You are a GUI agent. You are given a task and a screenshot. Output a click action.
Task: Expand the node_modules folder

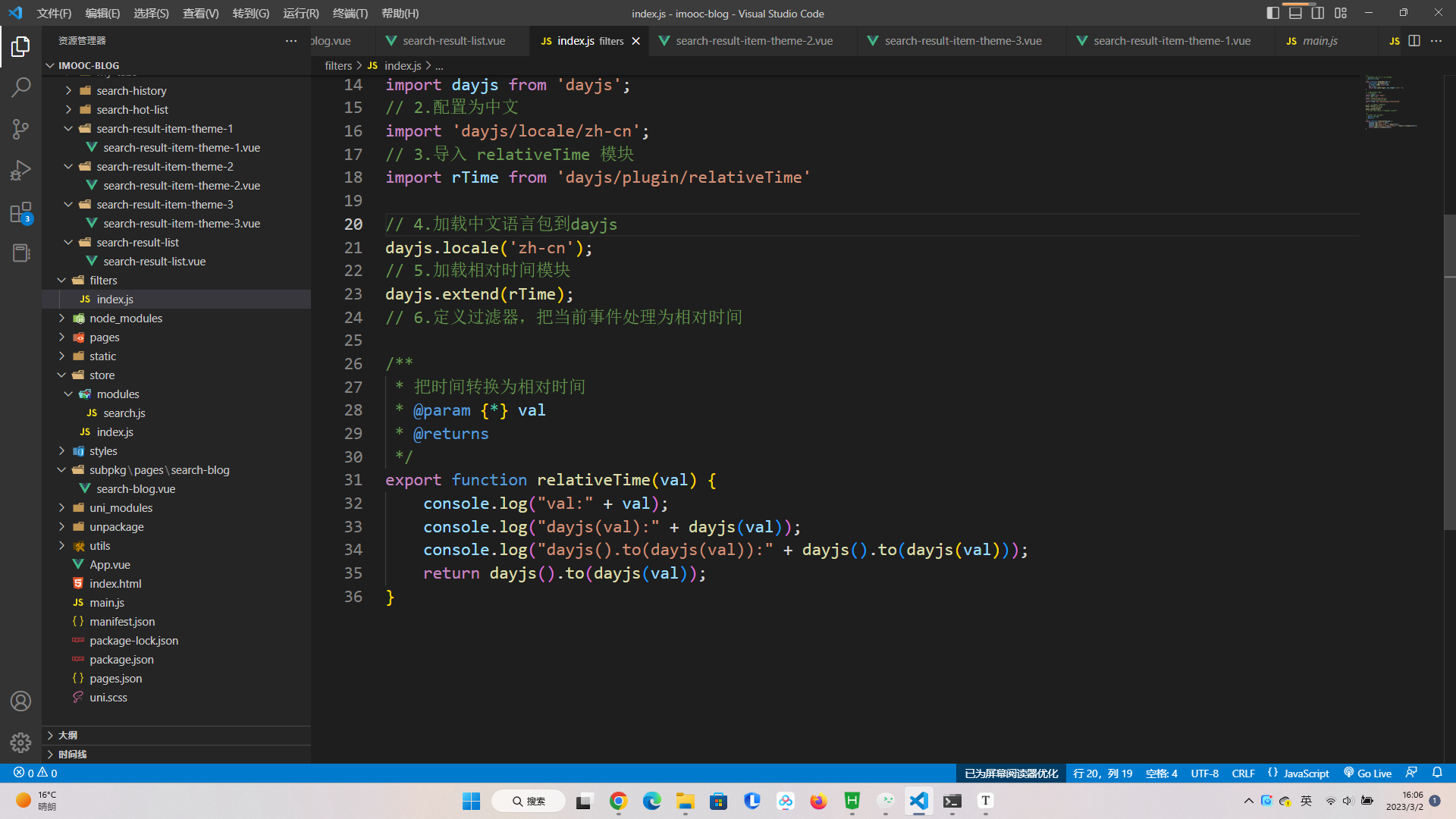click(x=61, y=318)
